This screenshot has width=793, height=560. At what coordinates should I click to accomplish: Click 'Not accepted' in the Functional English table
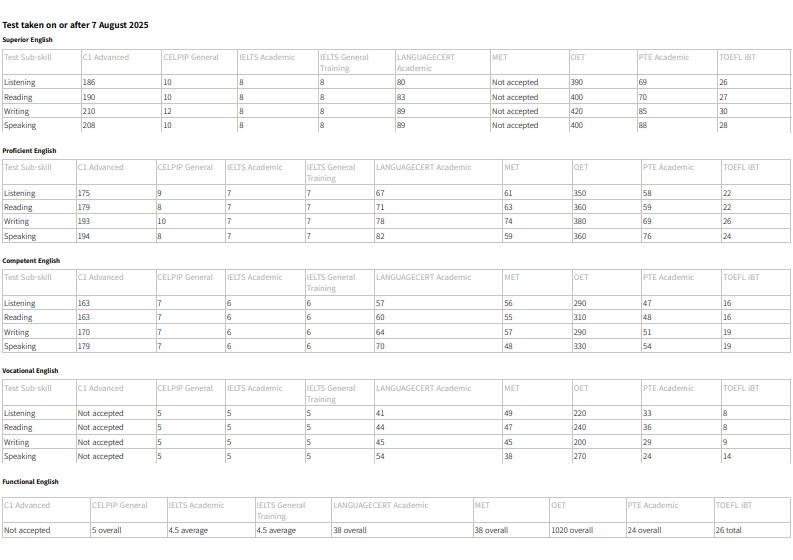click(24, 530)
